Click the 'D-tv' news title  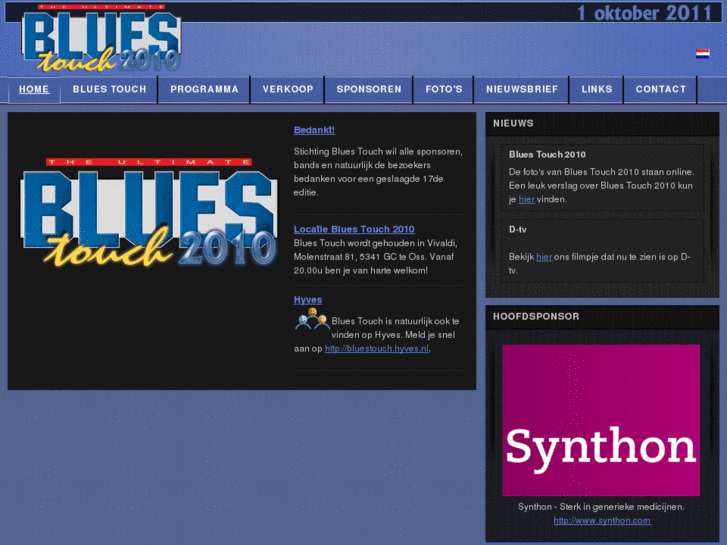click(x=517, y=229)
